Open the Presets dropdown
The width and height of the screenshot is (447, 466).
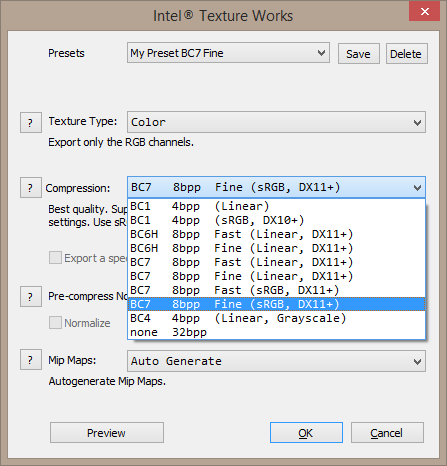pyautogui.click(x=228, y=53)
